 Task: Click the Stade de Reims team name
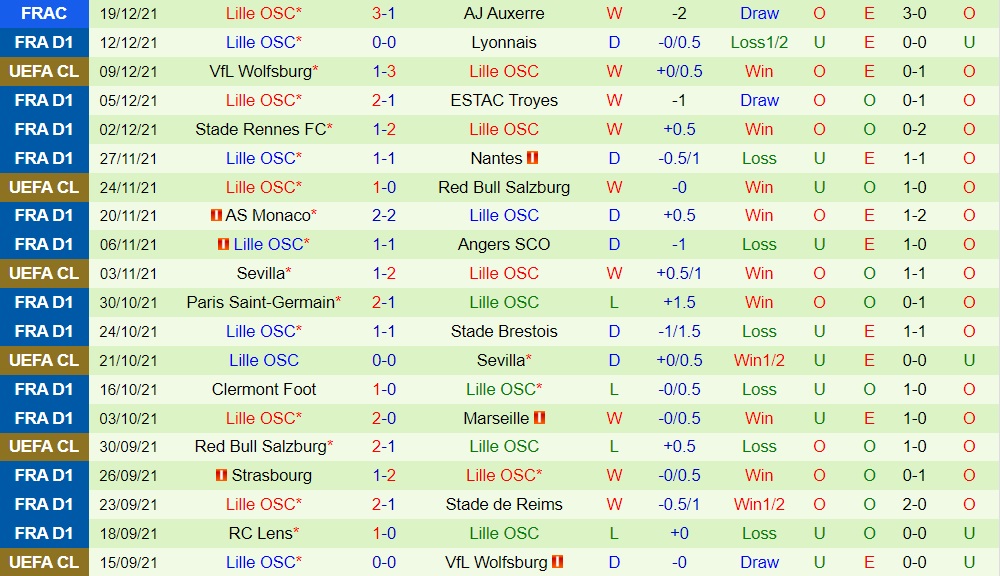[504, 505]
